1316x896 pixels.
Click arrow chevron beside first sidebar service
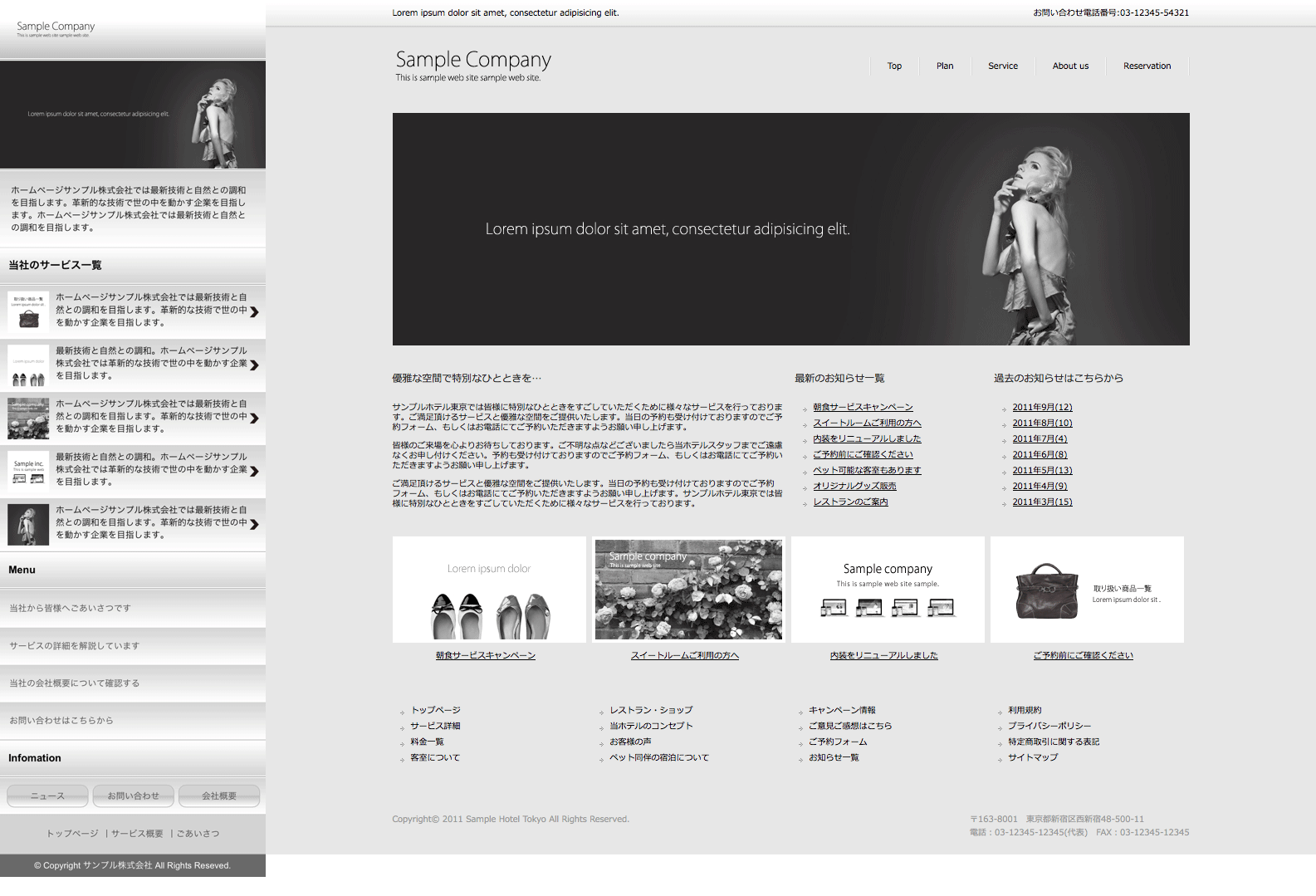click(254, 312)
